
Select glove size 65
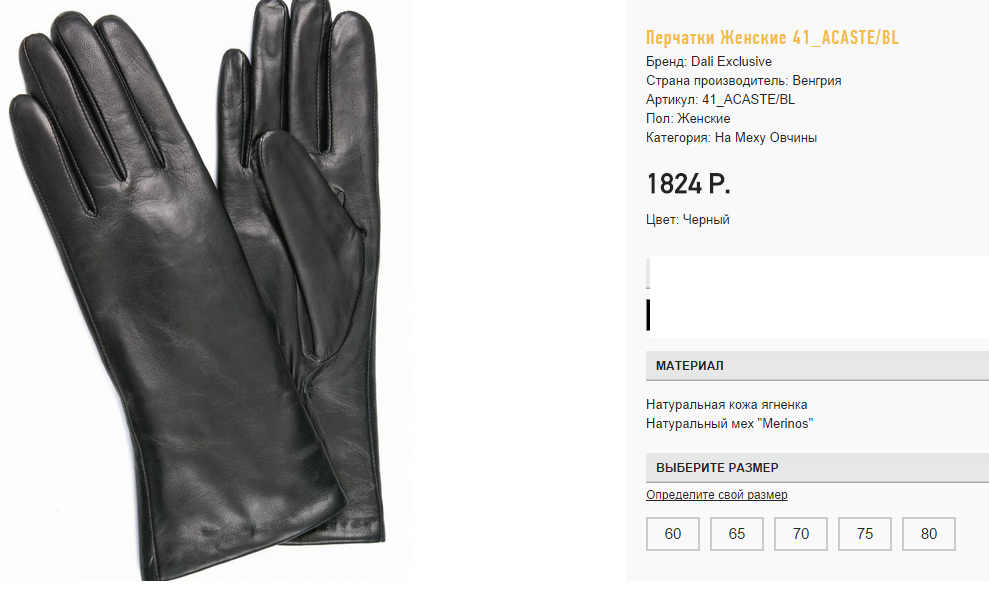point(737,534)
